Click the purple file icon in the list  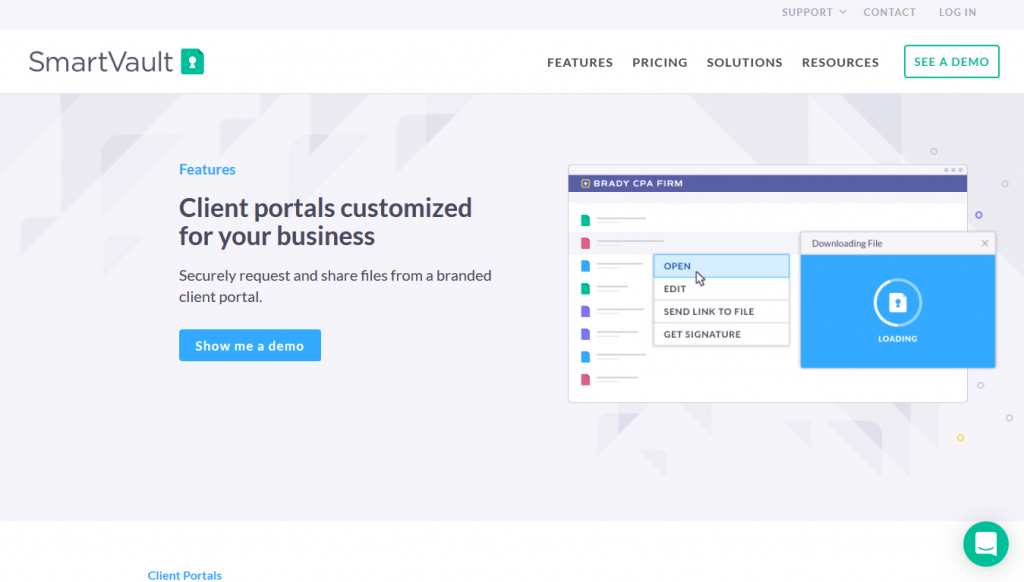(x=583, y=311)
